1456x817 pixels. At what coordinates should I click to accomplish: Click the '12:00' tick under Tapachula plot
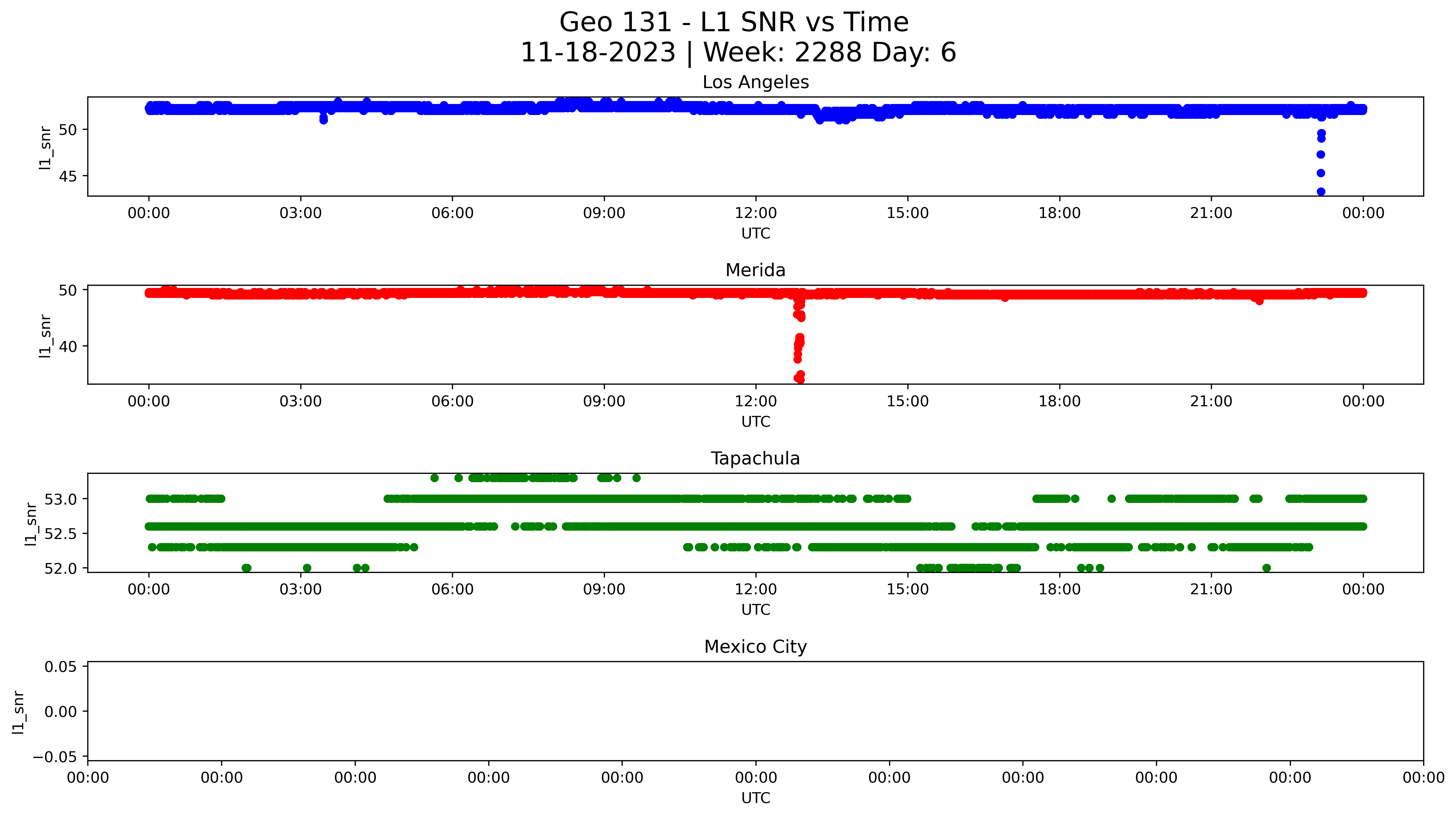pyautogui.click(x=756, y=590)
